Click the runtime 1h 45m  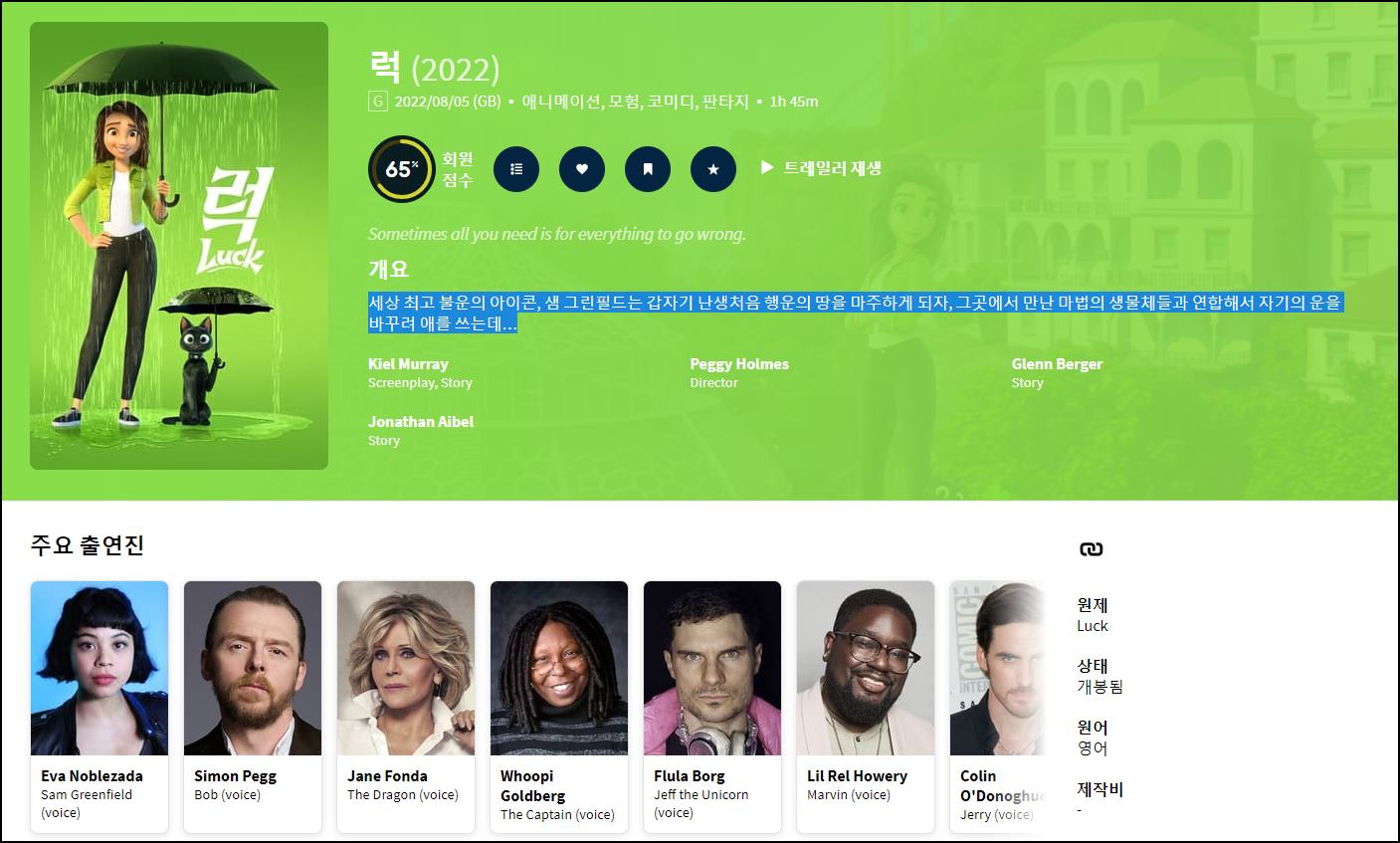pos(794,101)
